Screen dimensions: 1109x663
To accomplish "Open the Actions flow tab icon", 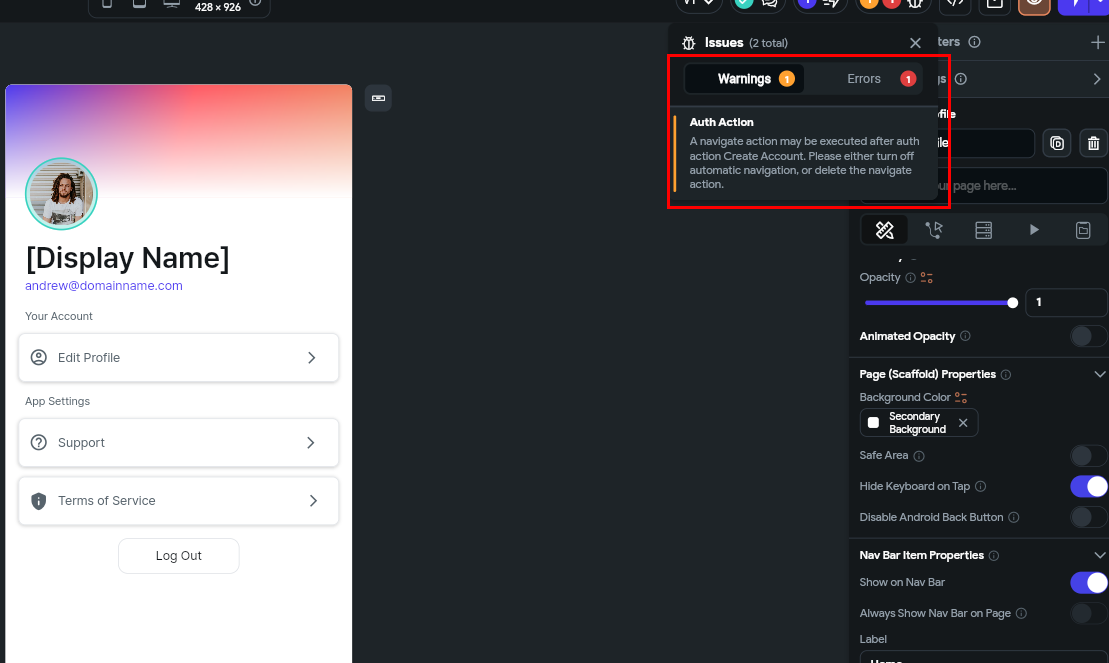I will pos(934,230).
